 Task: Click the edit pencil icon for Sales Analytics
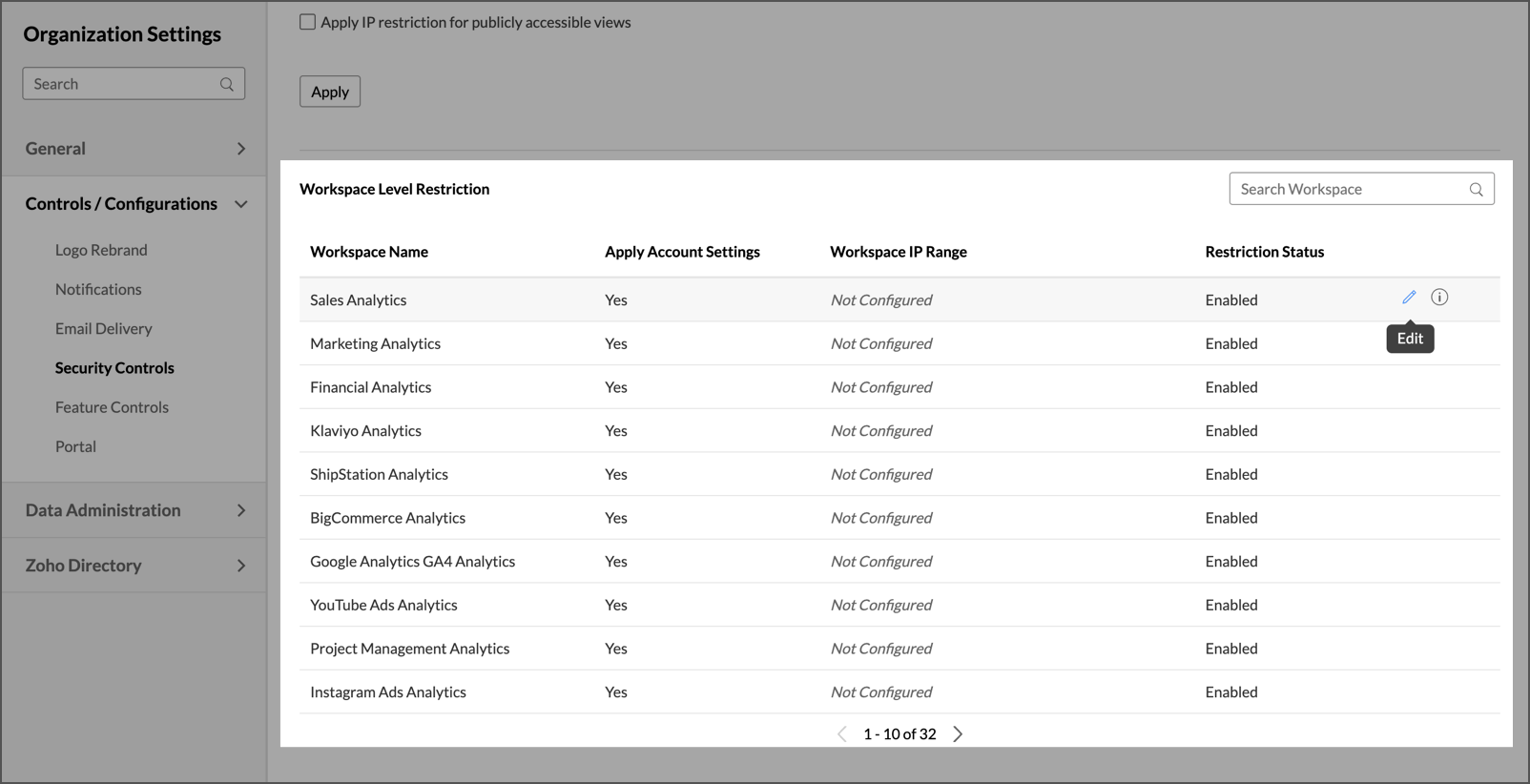(1409, 298)
